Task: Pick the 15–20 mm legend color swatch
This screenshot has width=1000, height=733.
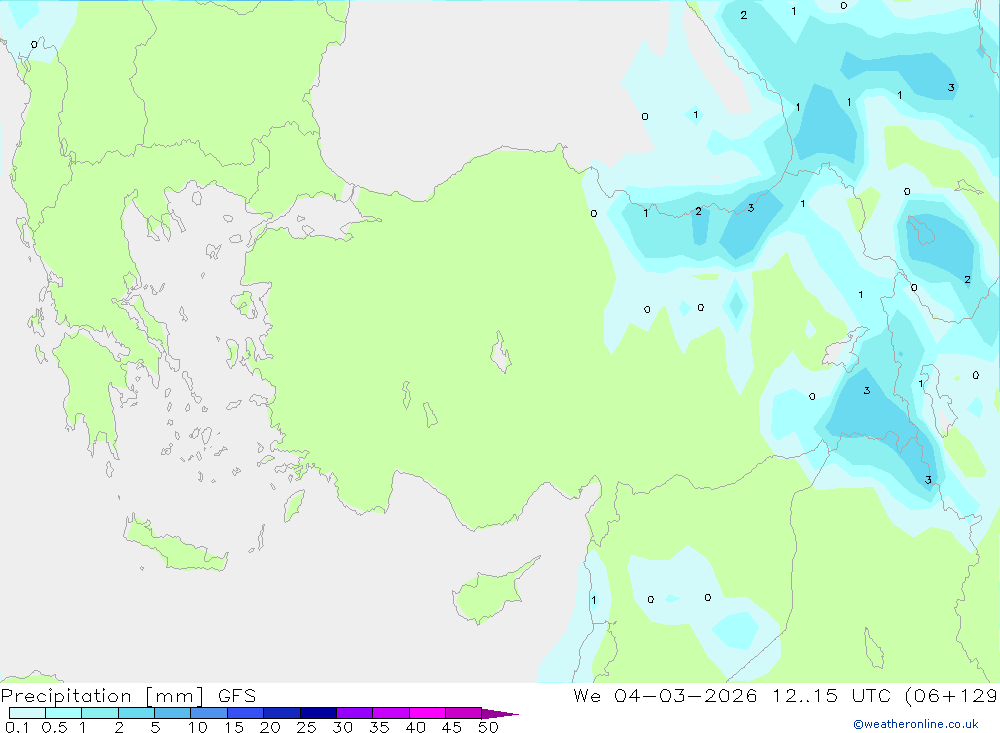Action: (x=246, y=713)
